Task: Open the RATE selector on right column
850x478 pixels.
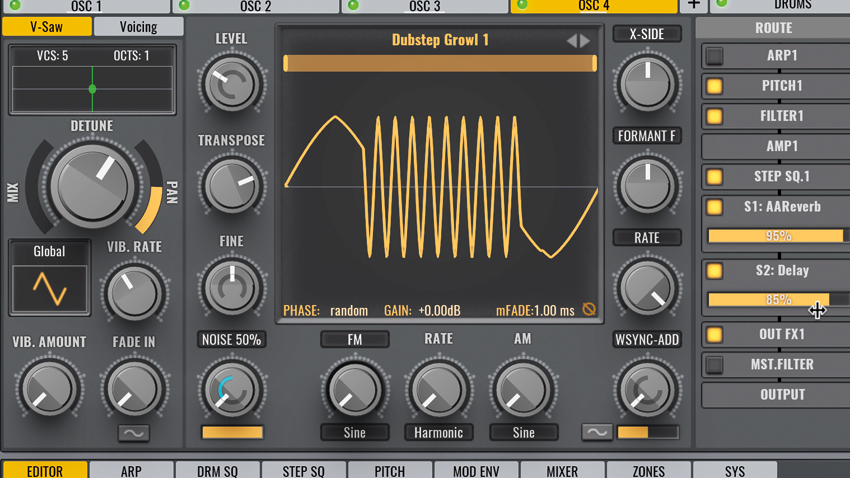Action: click(x=647, y=237)
